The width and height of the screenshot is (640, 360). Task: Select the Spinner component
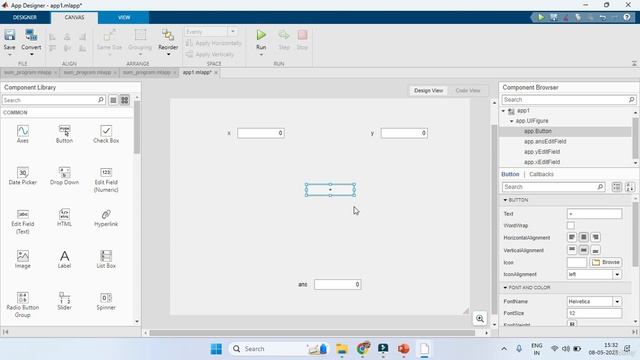coord(106,301)
